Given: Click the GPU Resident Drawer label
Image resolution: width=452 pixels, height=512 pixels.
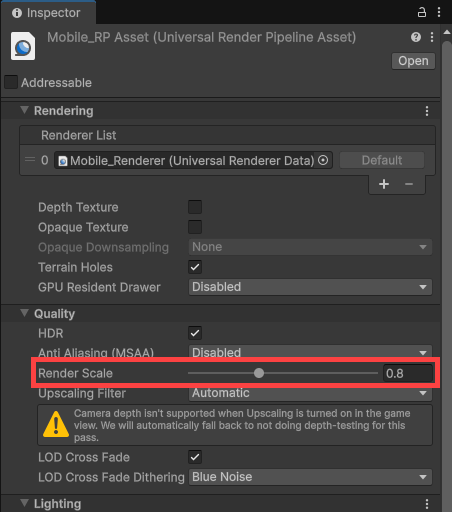Looking at the screenshot, I should [99, 287].
